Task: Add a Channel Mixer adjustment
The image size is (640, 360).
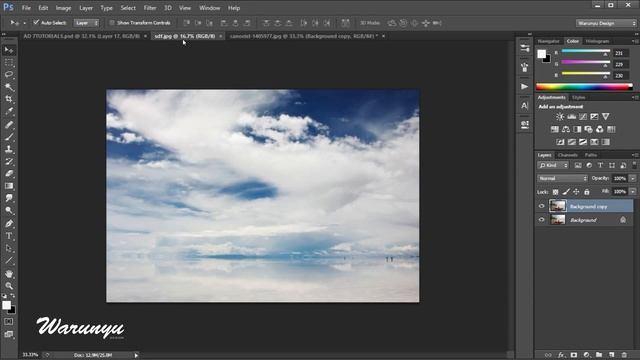Action: click(x=600, y=129)
